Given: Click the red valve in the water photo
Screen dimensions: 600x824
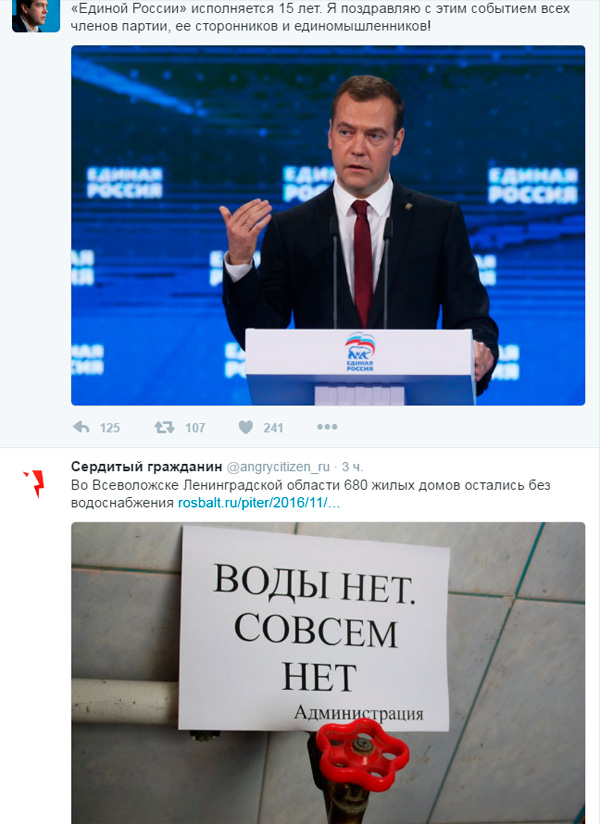Looking at the screenshot, I should (363, 755).
